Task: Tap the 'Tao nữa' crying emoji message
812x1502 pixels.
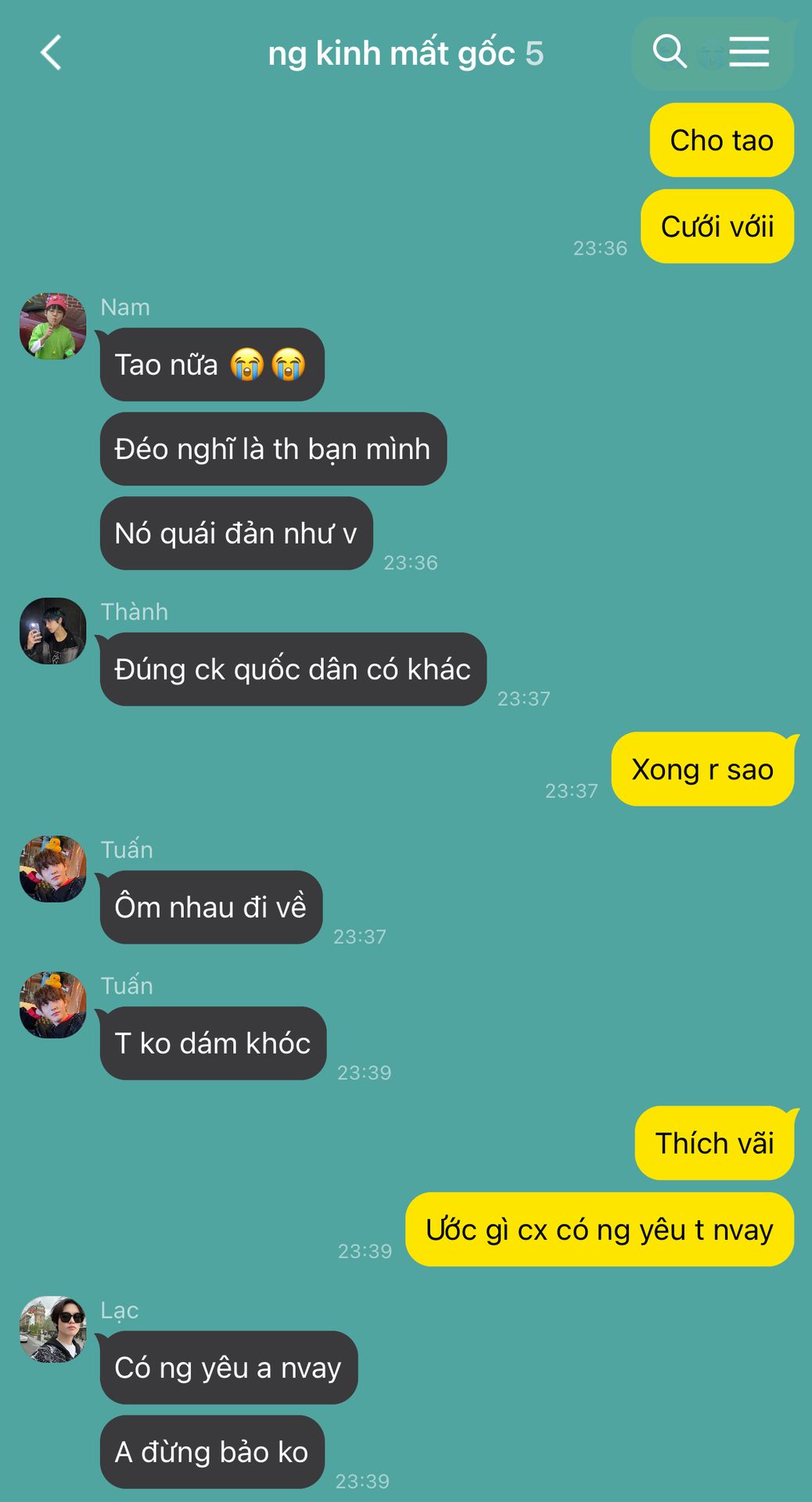Action: click(212, 365)
